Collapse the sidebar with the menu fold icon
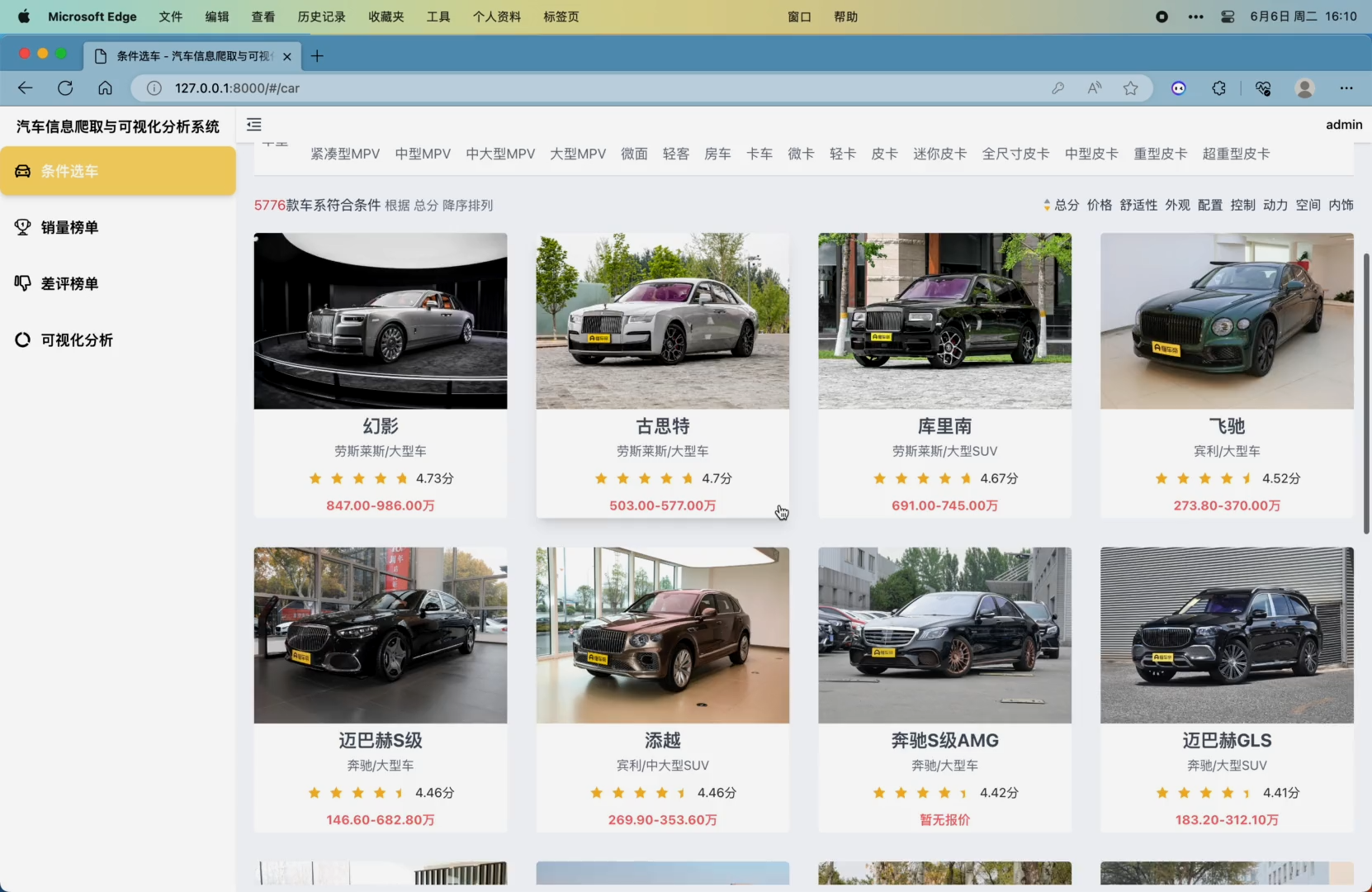The width and height of the screenshot is (1372, 892). [x=254, y=125]
